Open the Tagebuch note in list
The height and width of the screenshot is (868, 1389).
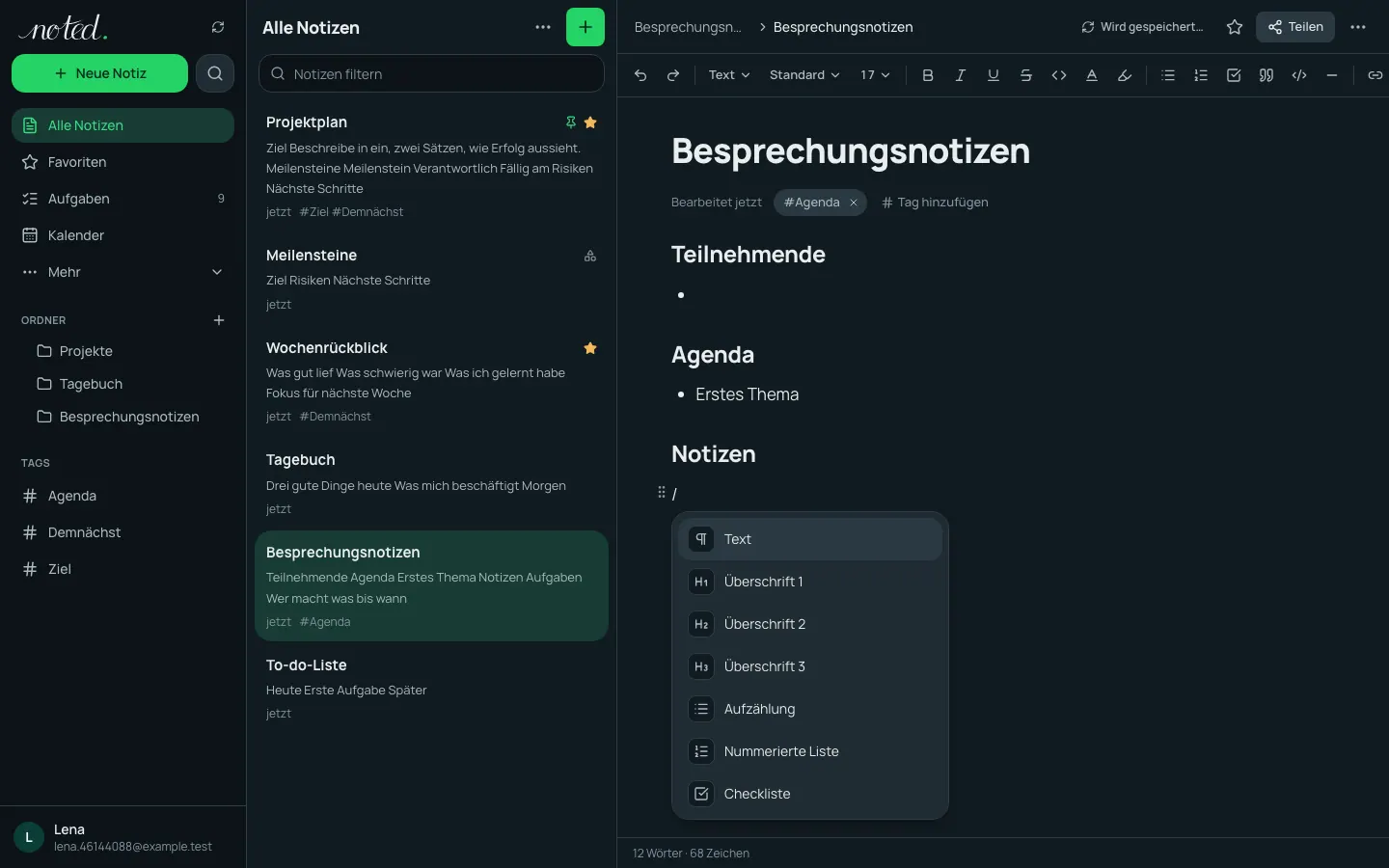point(431,484)
